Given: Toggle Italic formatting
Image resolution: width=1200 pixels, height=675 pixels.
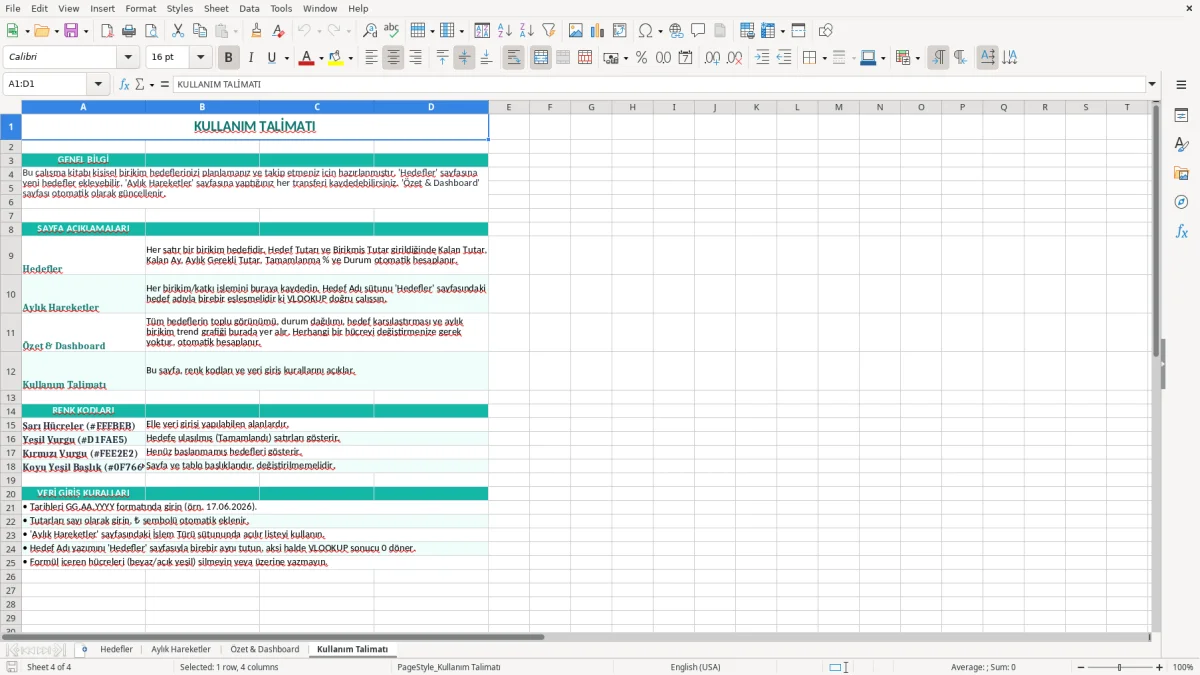Looking at the screenshot, I should [250, 58].
